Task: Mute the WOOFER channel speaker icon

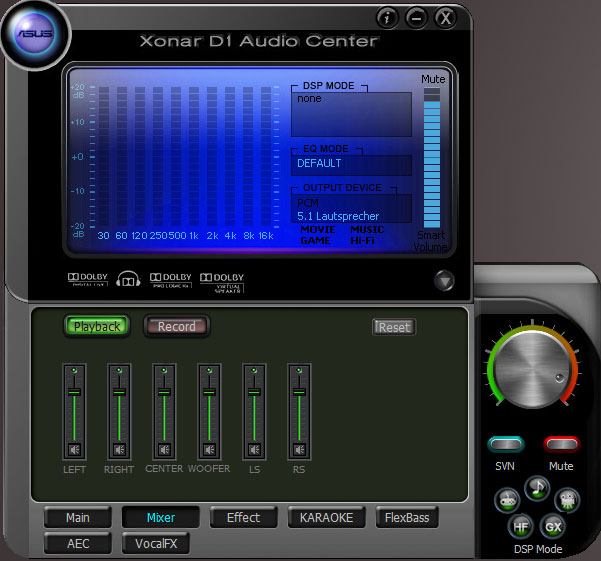Action: (209, 449)
